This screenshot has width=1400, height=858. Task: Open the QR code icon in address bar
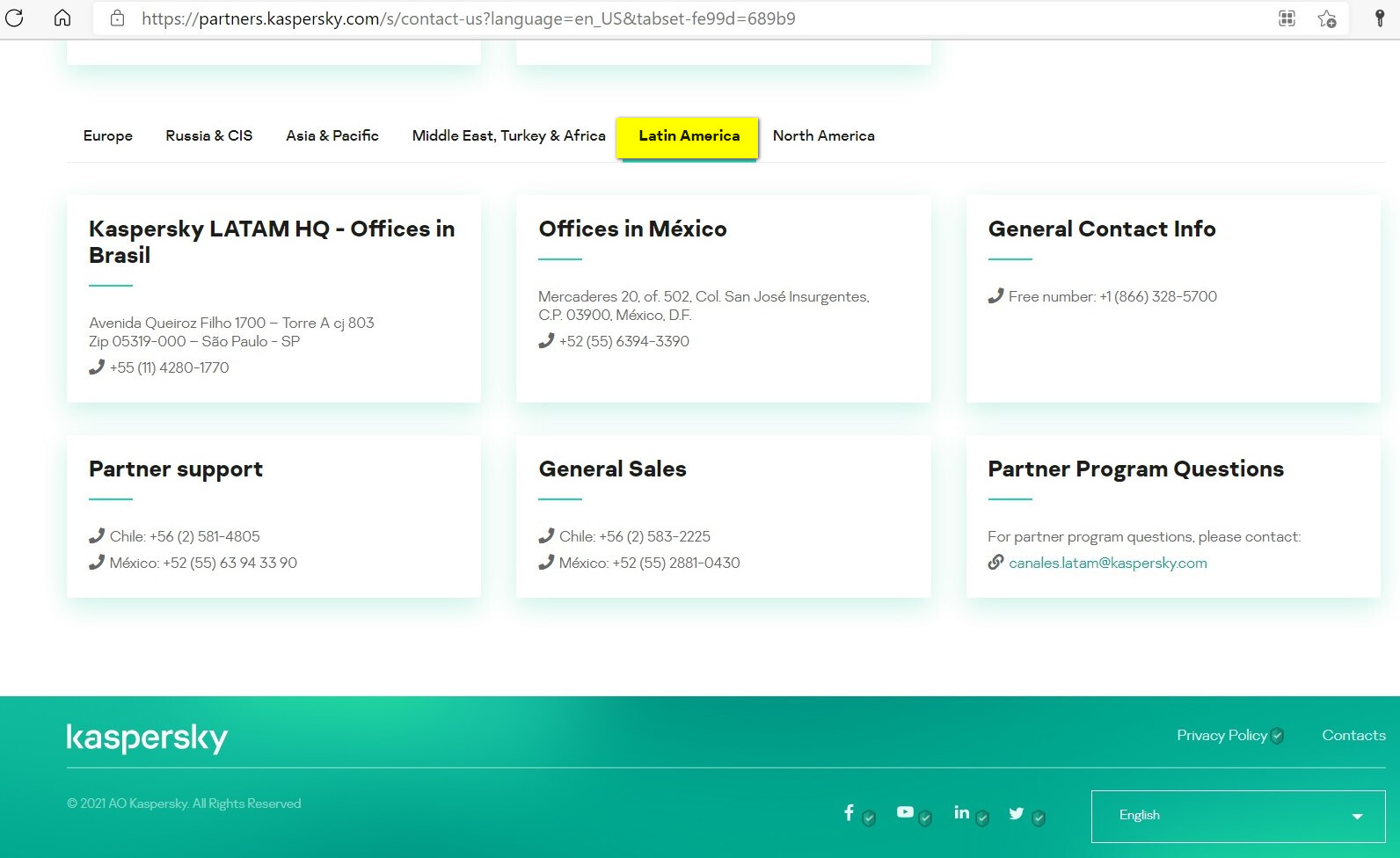(x=1287, y=18)
